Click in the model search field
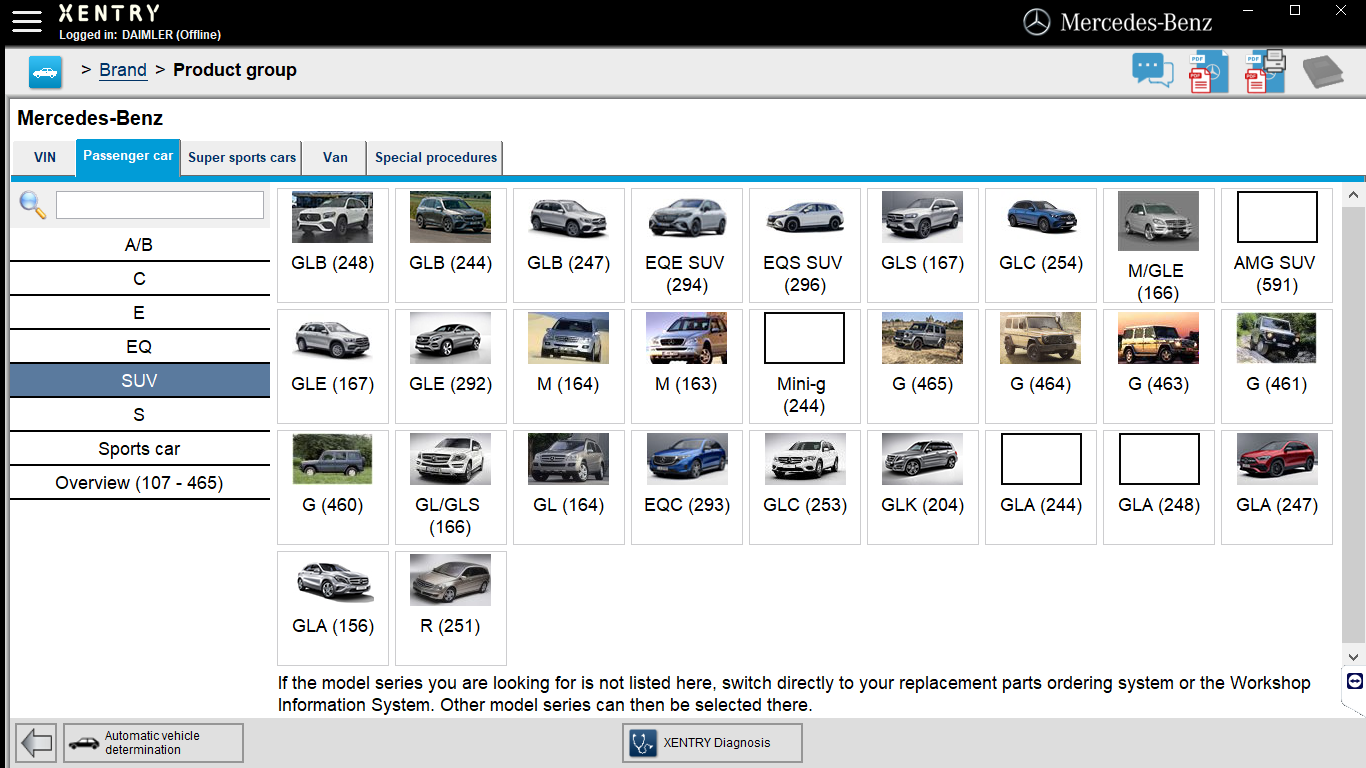This screenshot has height=768, width=1366. (x=160, y=205)
